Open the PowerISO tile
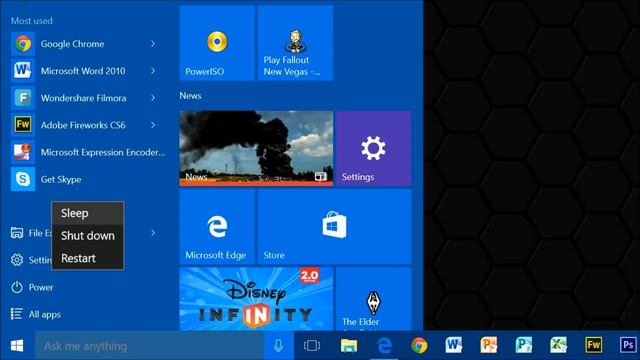The width and height of the screenshot is (640, 360). click(217, 42)
